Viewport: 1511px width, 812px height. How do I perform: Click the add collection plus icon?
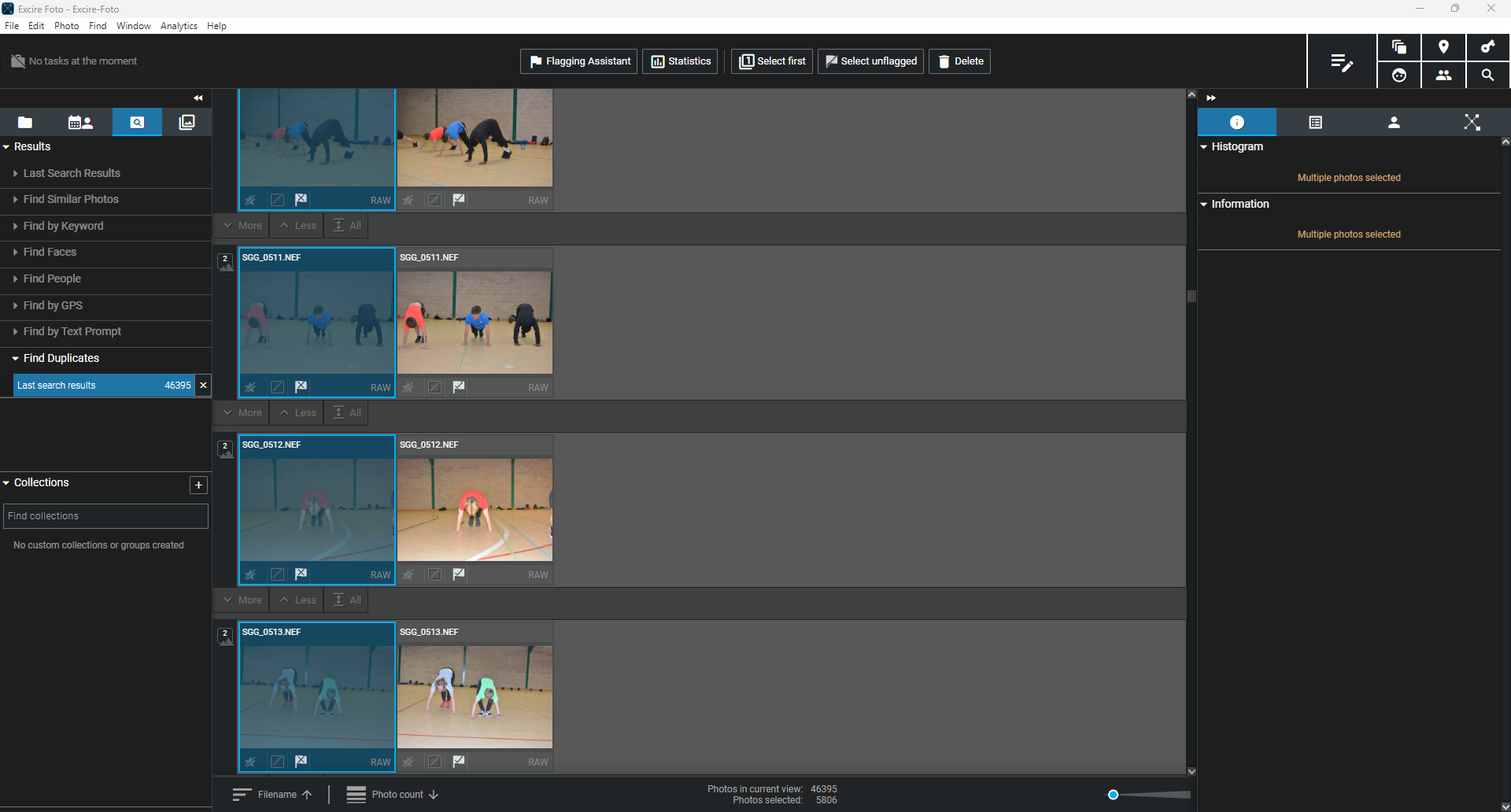click(x=199, y=485)
